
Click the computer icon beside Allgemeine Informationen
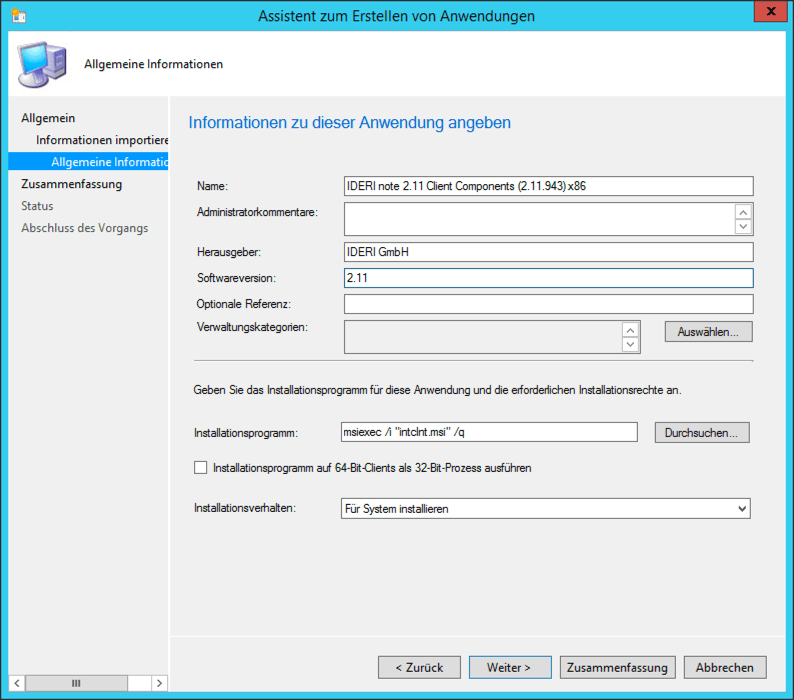tap(42, 64)
